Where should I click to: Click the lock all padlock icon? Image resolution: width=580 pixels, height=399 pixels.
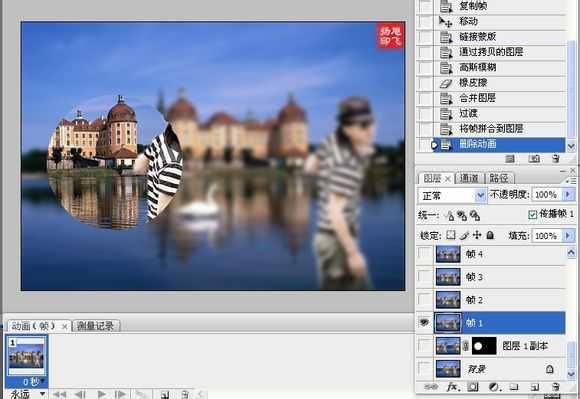pyautogui.click(x=490, y=235)
